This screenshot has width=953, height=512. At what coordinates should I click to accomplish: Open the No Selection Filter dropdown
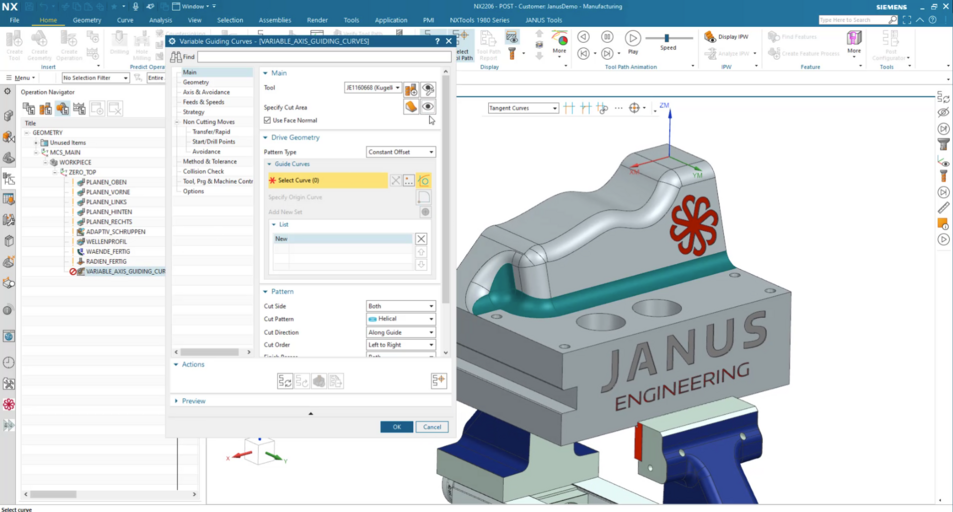95,78
